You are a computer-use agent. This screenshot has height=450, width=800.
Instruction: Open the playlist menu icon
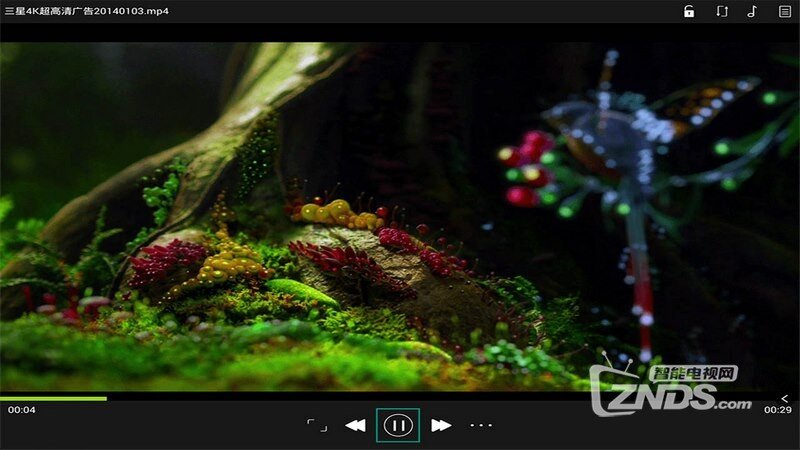pyautogui.click(x=785, y=12)
